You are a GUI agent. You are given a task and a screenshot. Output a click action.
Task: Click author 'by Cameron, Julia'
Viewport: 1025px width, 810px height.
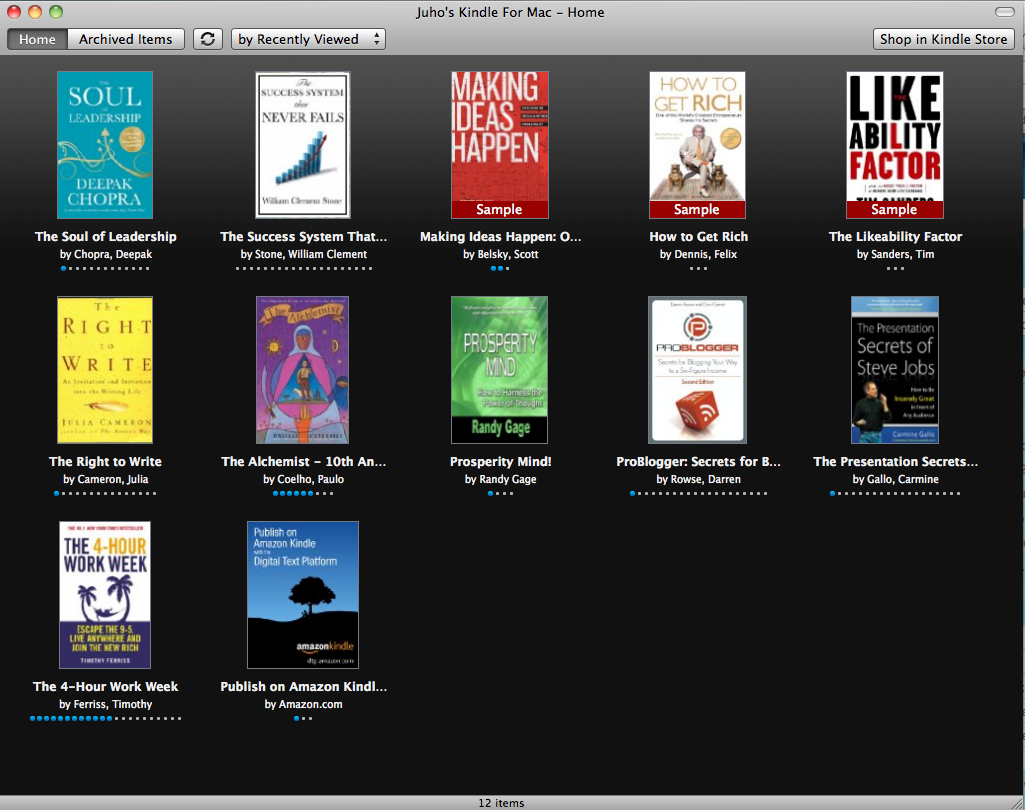105,479
